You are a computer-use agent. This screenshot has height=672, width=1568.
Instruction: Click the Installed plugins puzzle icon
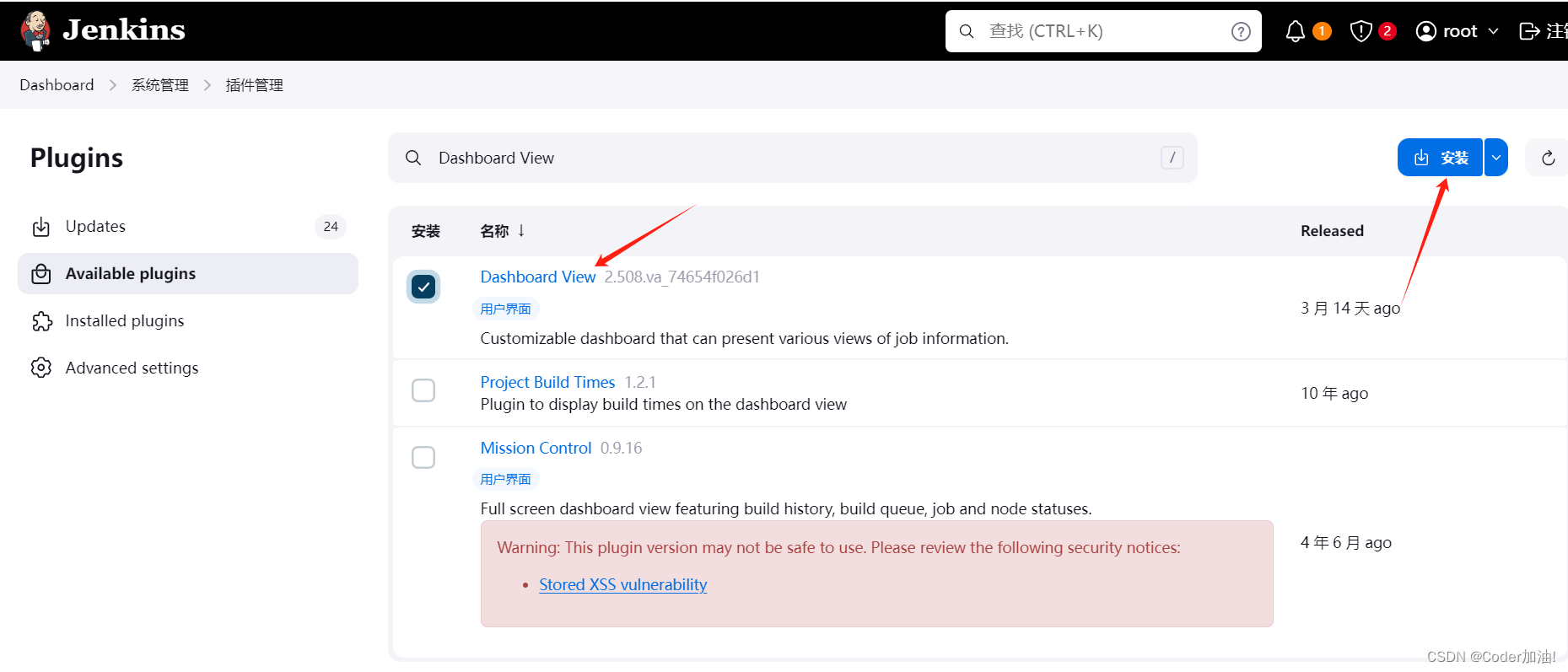pyautogui.click(x=41, y=321)
